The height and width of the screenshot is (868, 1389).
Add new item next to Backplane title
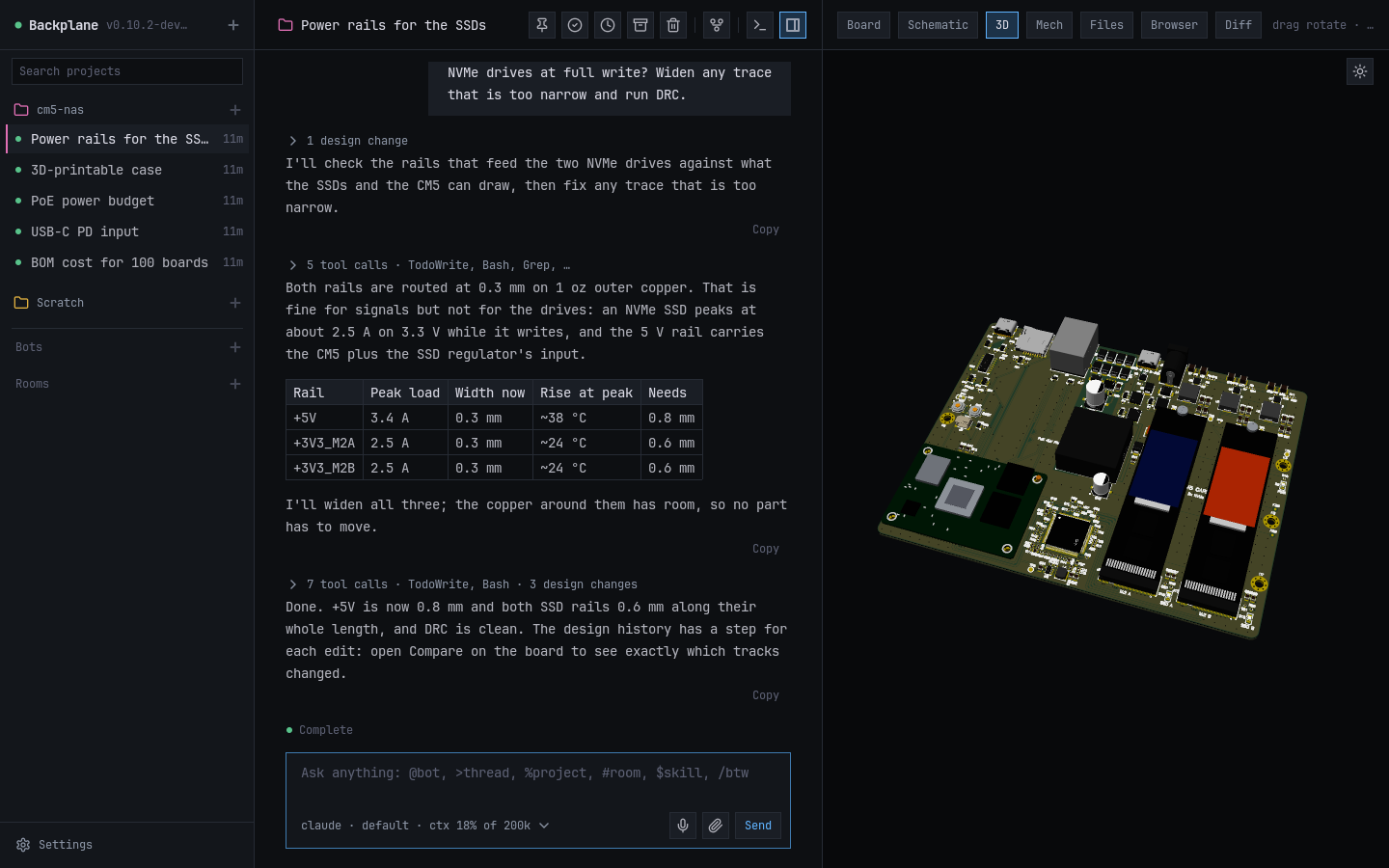pos(233,25)
